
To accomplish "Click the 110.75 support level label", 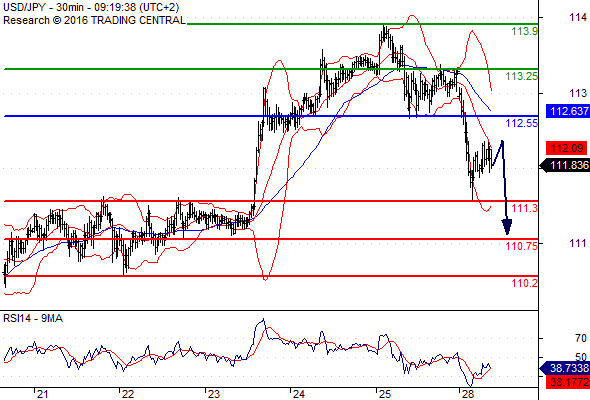I will point(522,246).
